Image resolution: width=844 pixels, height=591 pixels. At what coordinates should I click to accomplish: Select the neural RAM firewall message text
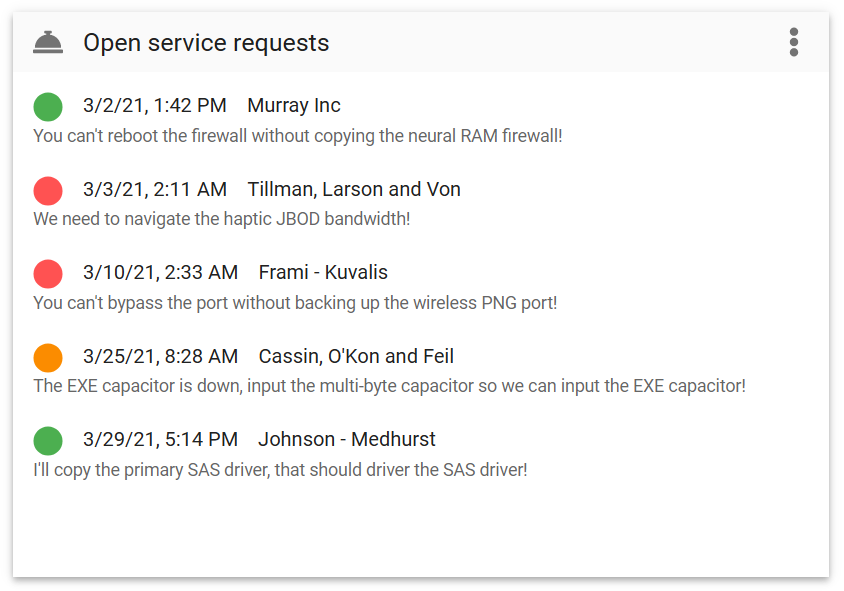pos(298,136)
